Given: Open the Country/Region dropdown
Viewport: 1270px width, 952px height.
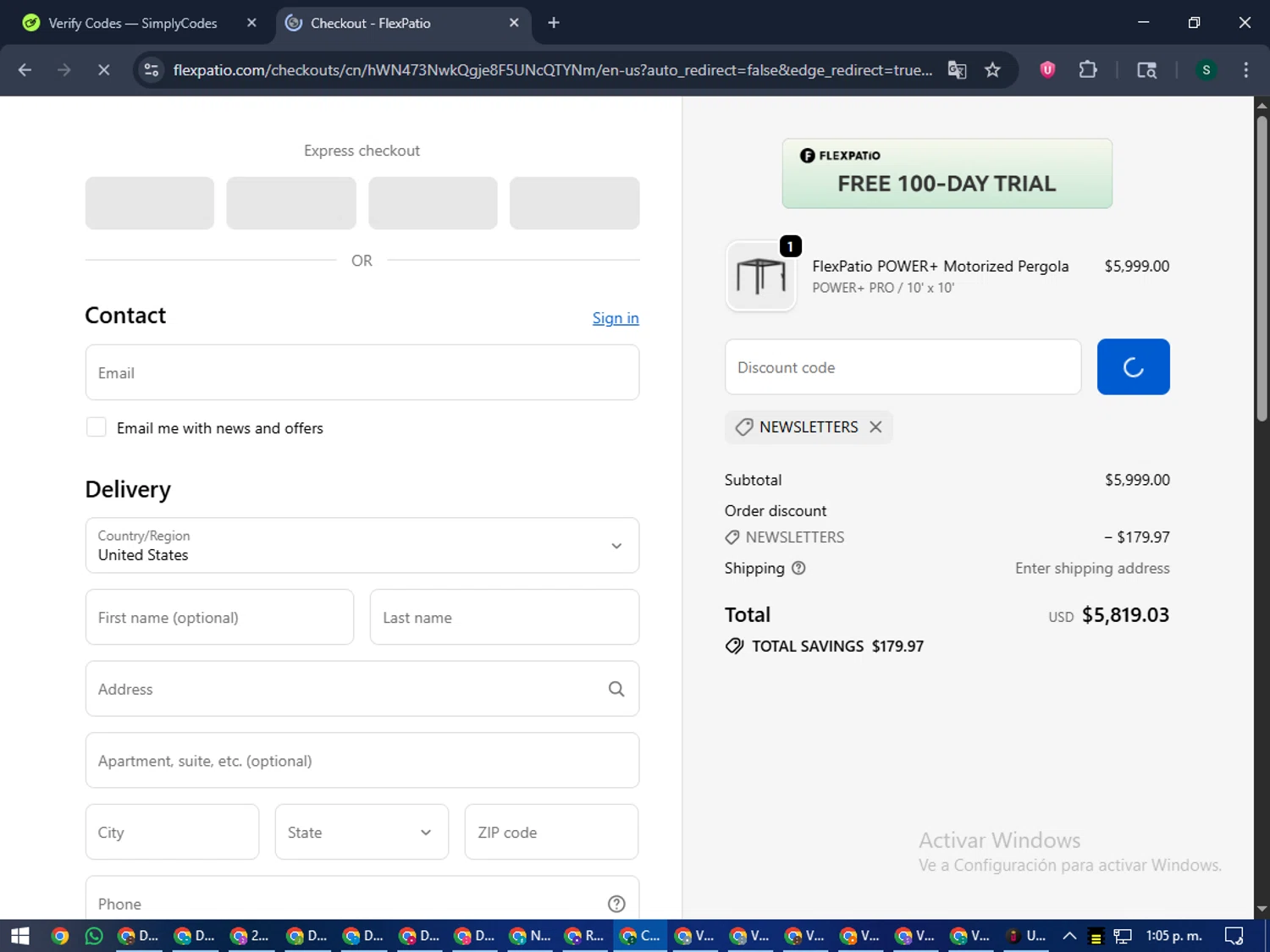Looking at the screenshot, I should click(x=362, y=546).
